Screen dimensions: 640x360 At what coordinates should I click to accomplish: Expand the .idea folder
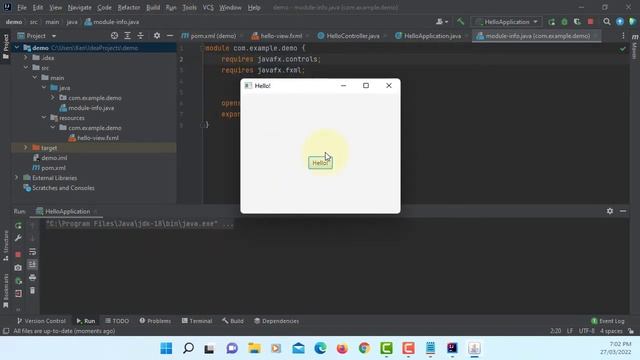coord(26,58)
